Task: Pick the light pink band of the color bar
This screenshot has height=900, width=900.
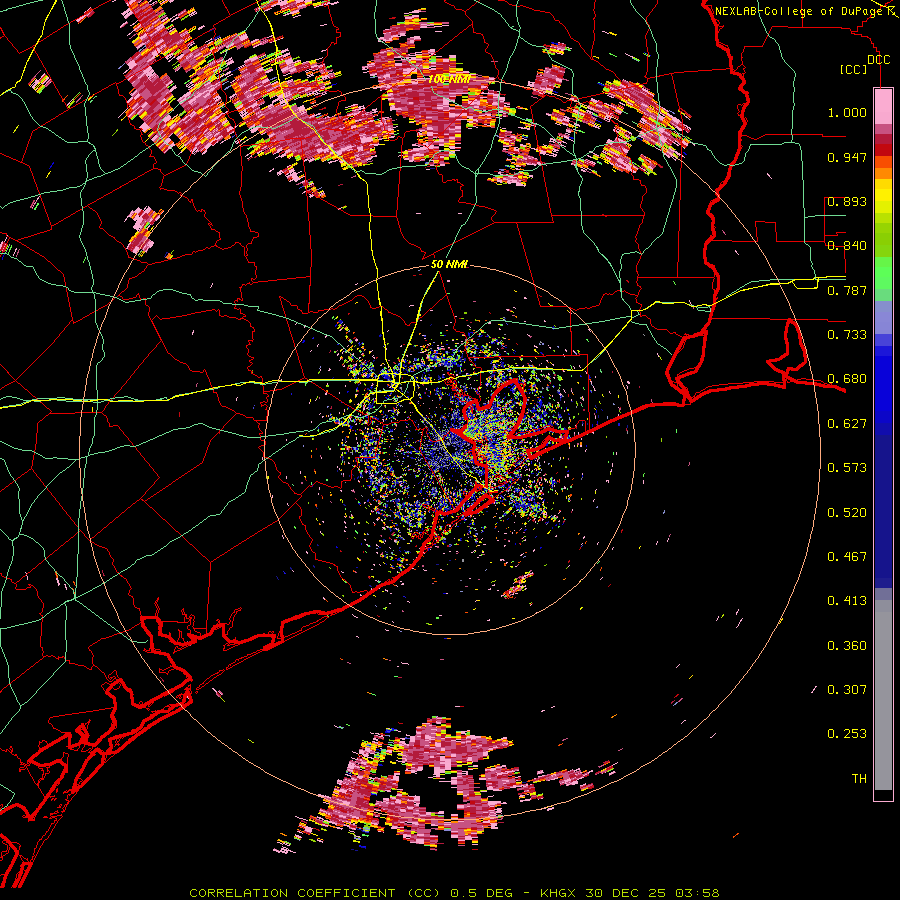Action: point(883,106)
